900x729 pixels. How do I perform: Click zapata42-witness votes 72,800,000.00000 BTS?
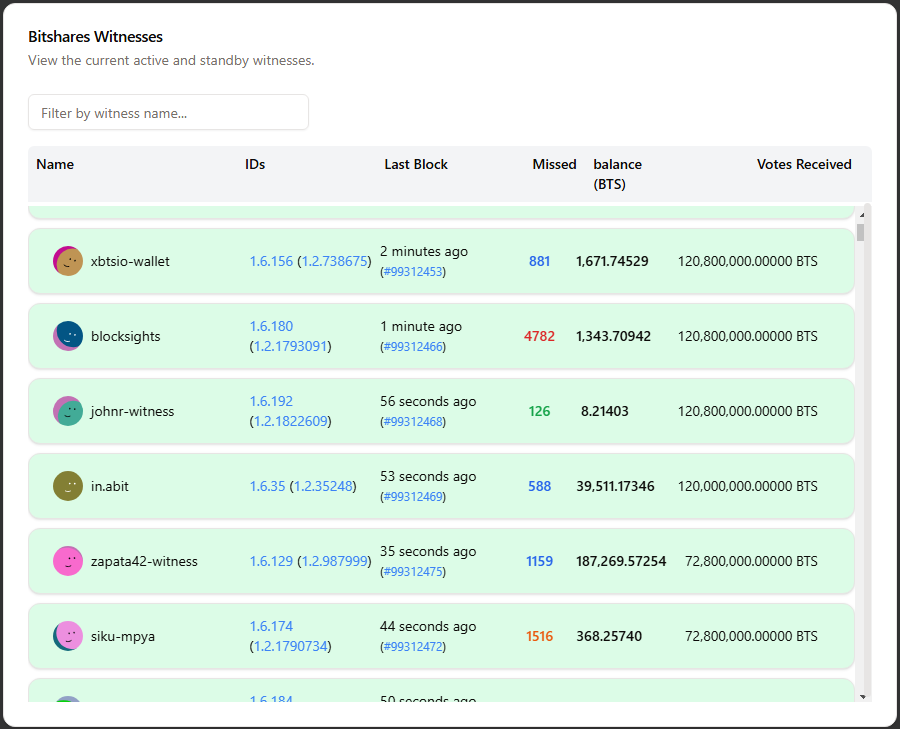(x=751, y=561)
